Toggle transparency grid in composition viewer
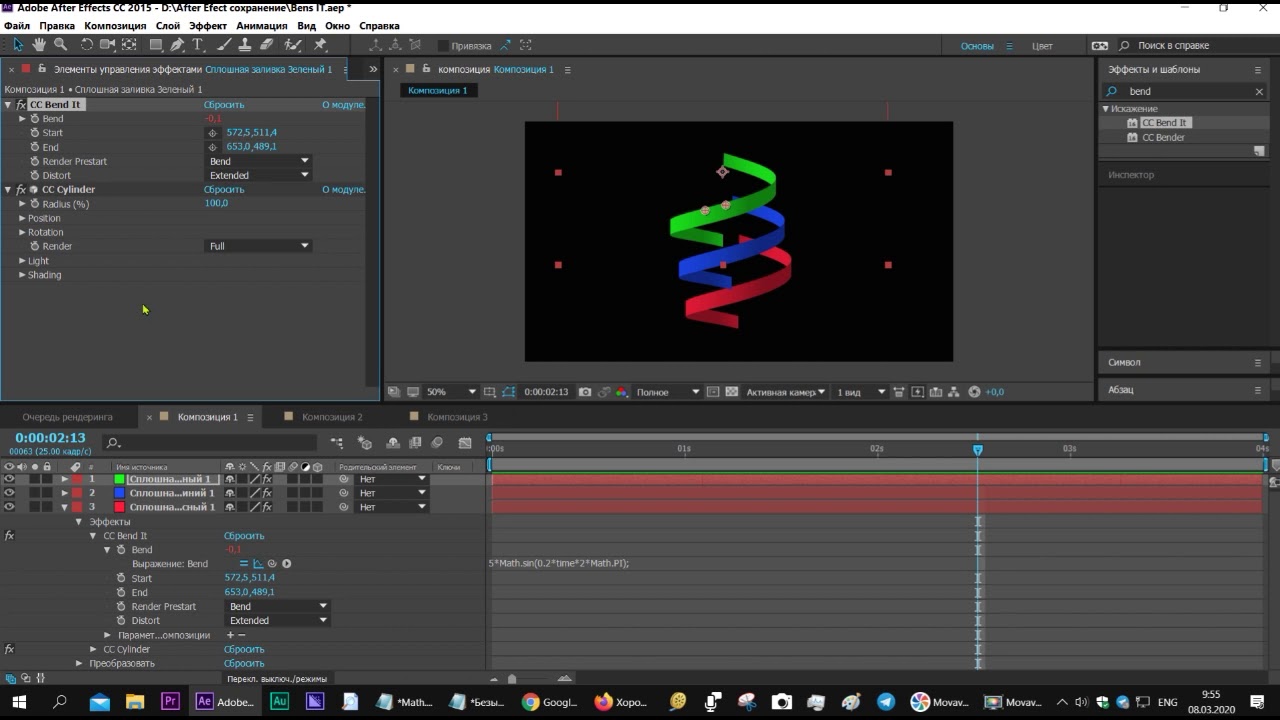 pos(732,392)
